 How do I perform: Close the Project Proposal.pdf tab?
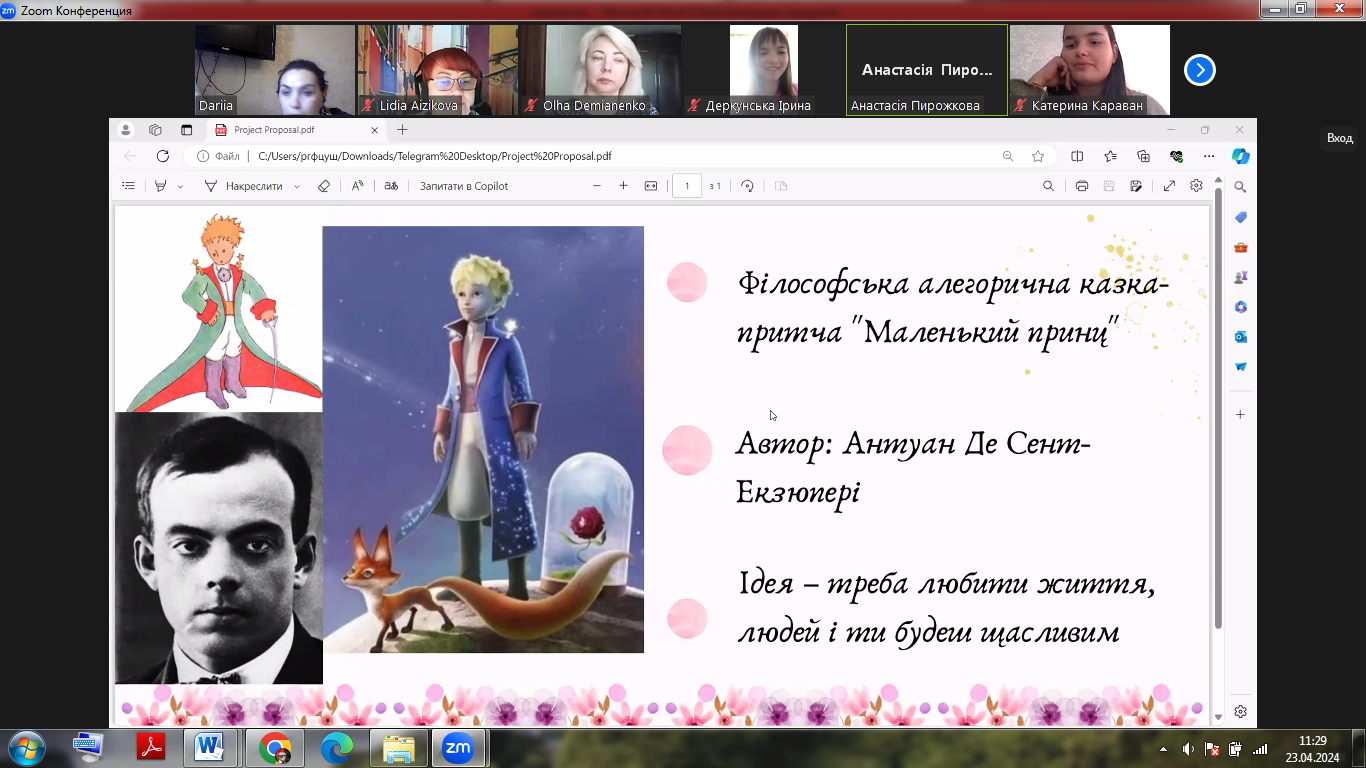click(375, 130)
